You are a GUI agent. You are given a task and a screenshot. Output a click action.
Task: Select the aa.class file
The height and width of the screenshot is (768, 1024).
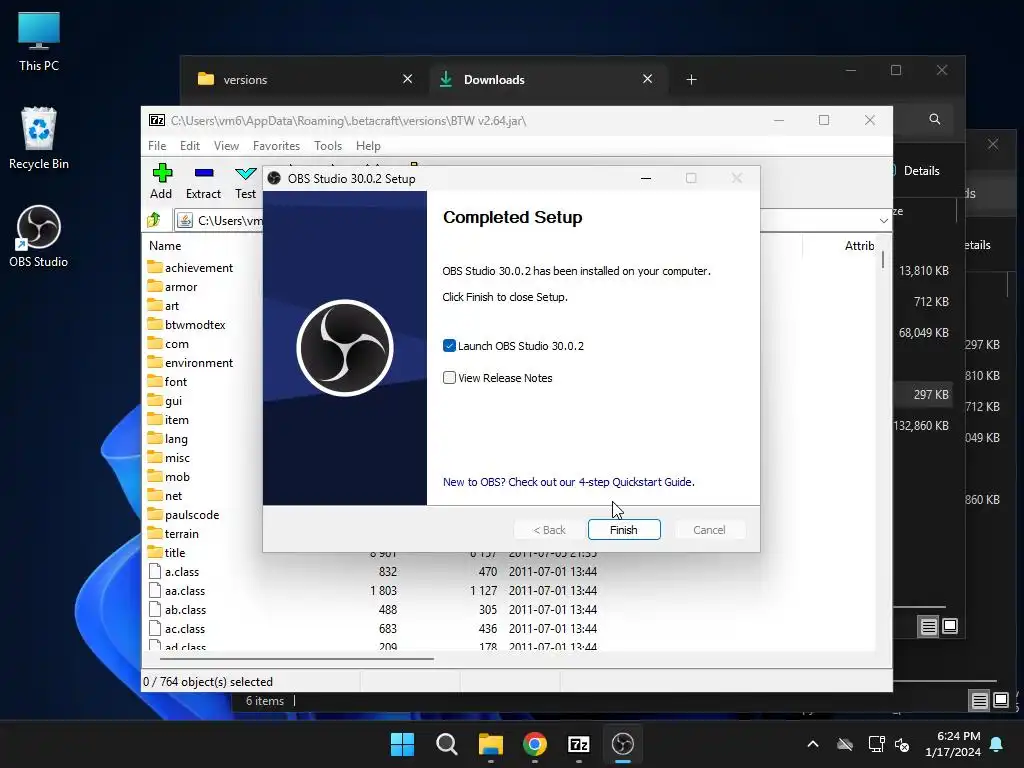pos(177,590)
